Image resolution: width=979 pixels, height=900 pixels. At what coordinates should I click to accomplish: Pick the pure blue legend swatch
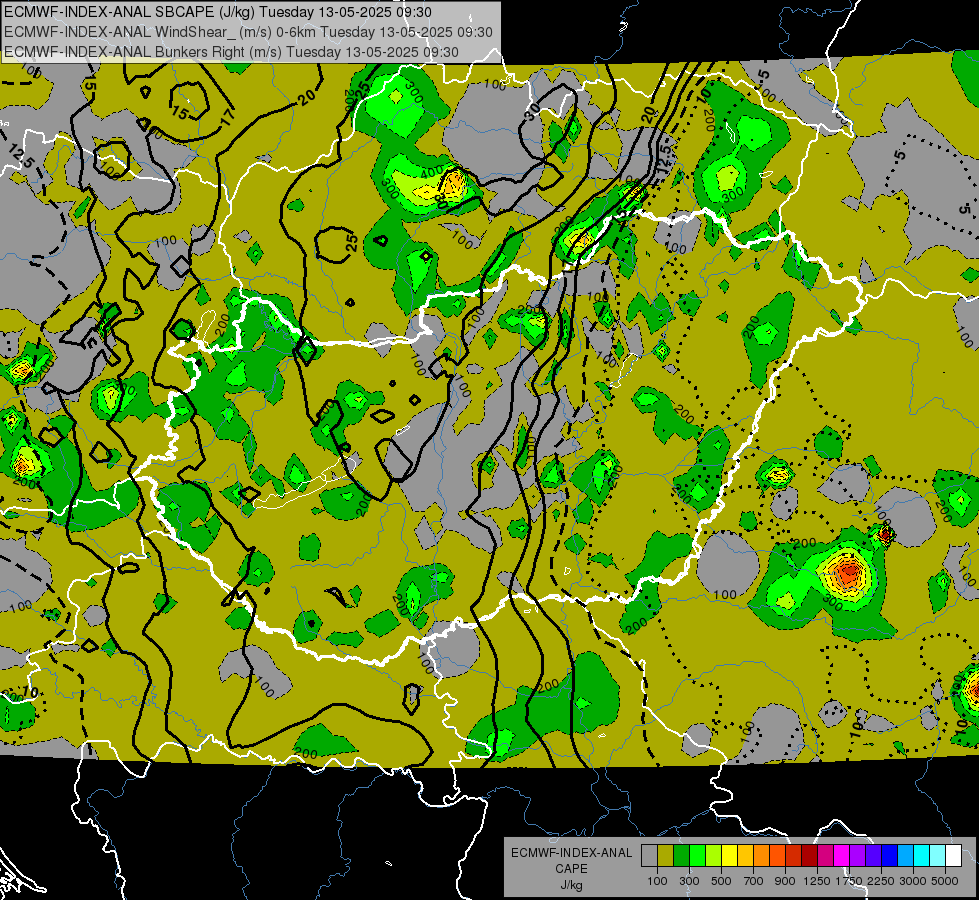coord(890,856)
